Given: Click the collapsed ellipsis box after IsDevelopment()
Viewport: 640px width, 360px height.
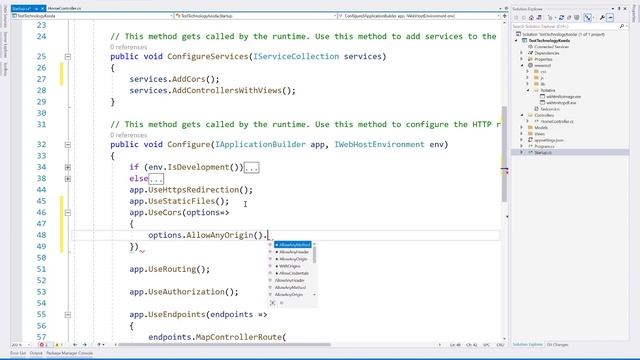Looking at the screenshot, I should (x=251, y=167).
